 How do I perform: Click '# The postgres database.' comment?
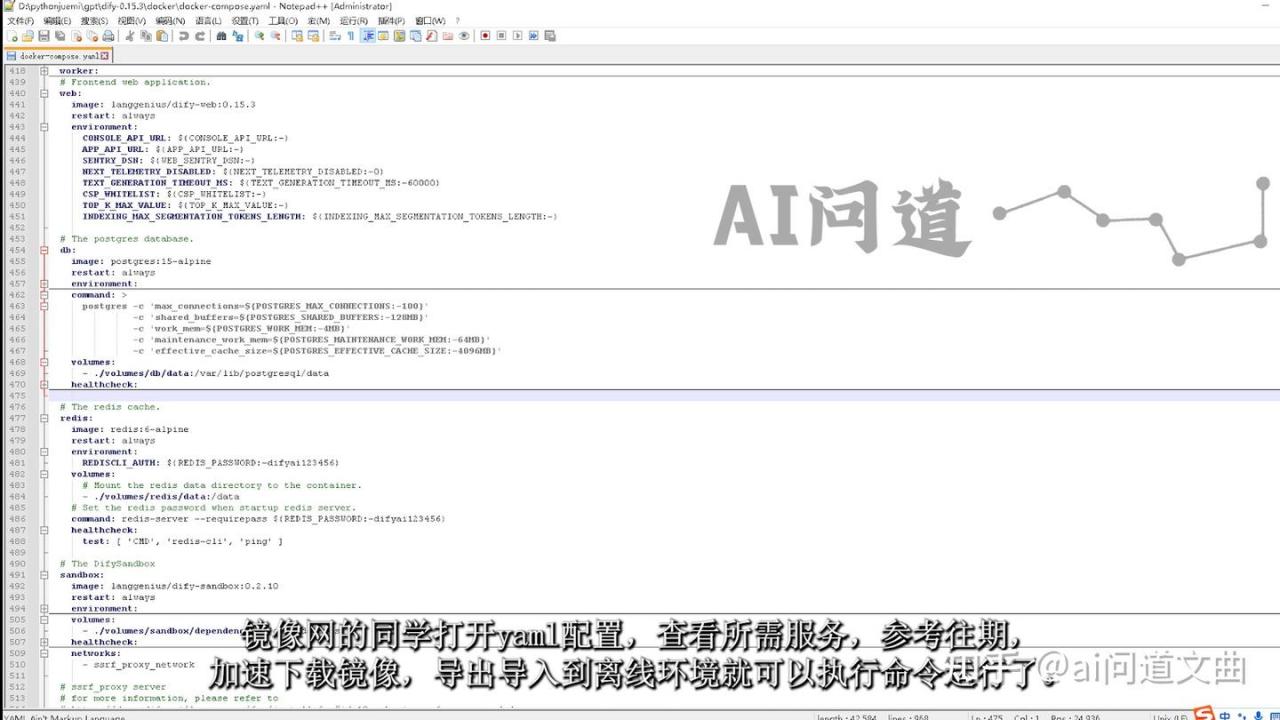[x=126, y=239]
